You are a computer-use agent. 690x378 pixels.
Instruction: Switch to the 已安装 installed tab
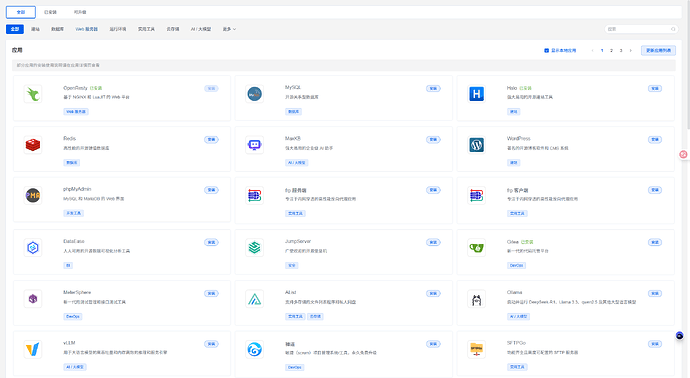(x=50, y=12)
